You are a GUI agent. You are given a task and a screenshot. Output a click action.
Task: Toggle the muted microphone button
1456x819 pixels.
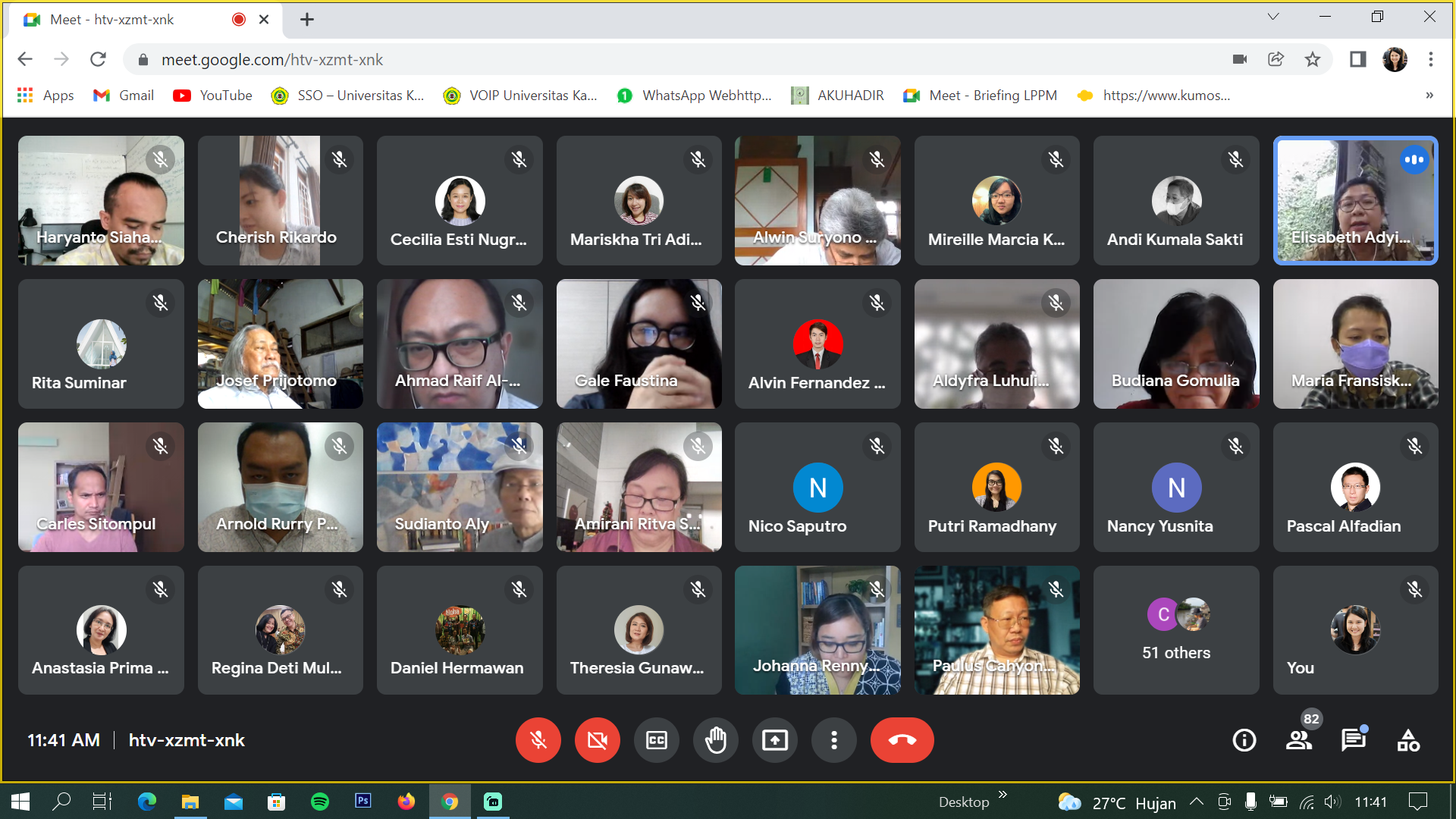[538, 740]
